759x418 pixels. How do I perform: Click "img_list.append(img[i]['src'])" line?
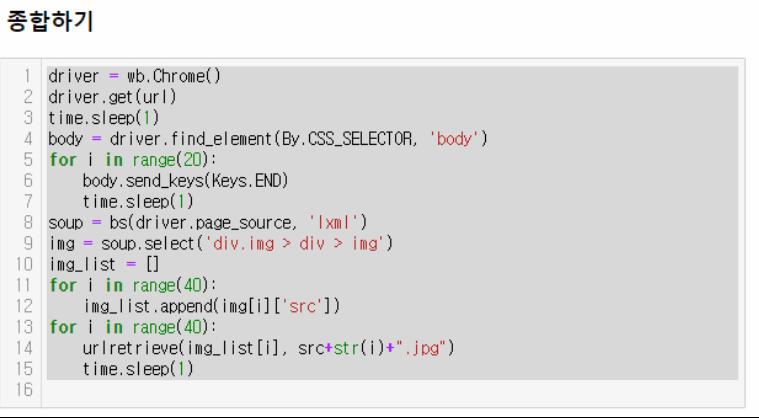click(212, 306)
